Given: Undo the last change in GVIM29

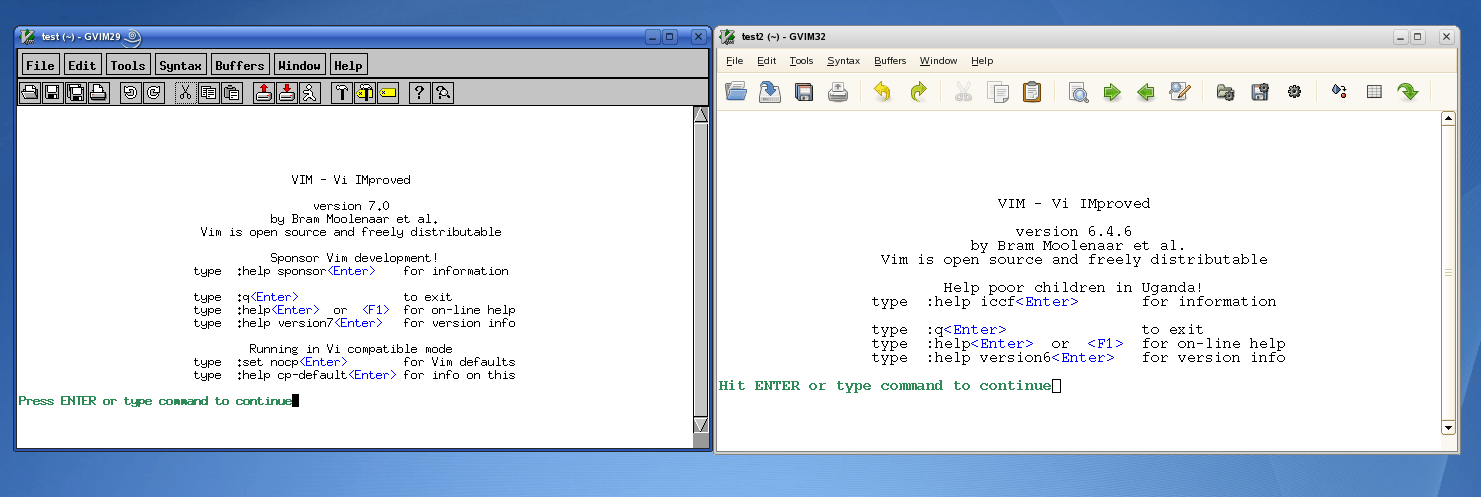Looking at the screenshot, I should [x=130, y=93].
